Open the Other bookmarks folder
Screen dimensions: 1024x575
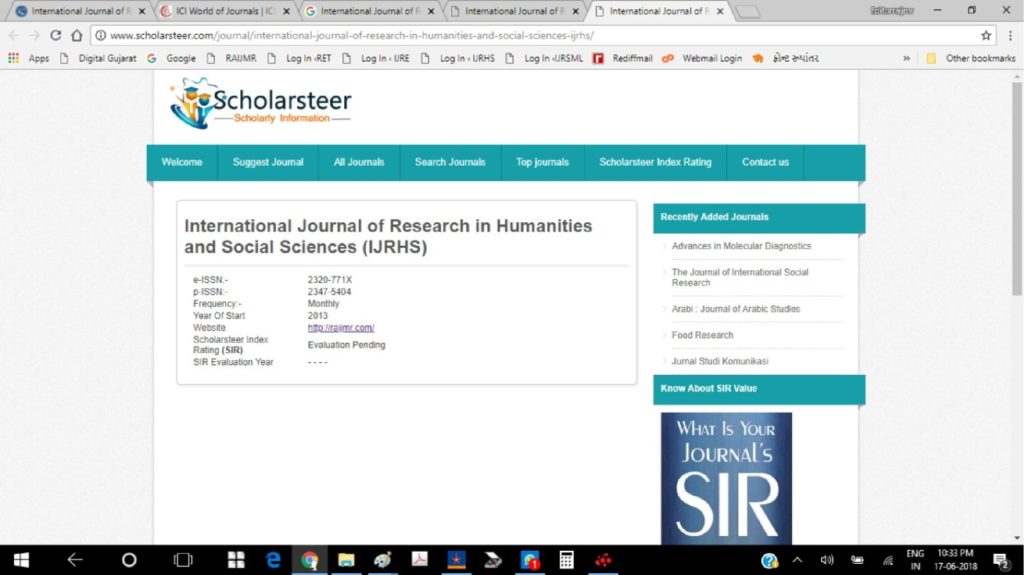tap(970, 58)
